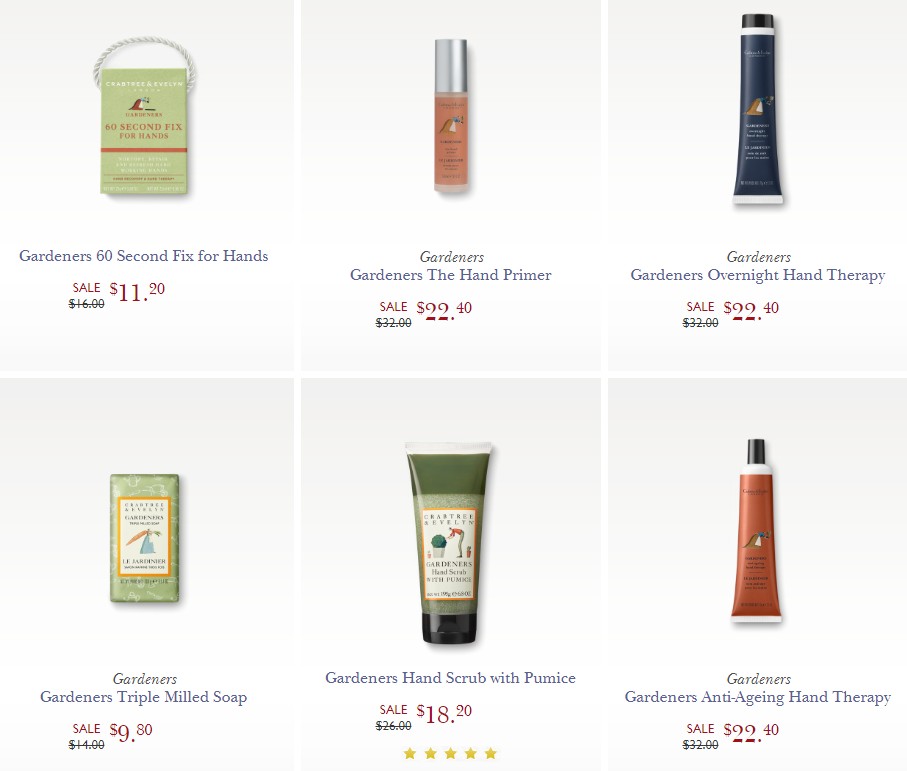Open the Triple Milled Soap bar image
Screen dimensions: 907x771
[x=145, y=539]
